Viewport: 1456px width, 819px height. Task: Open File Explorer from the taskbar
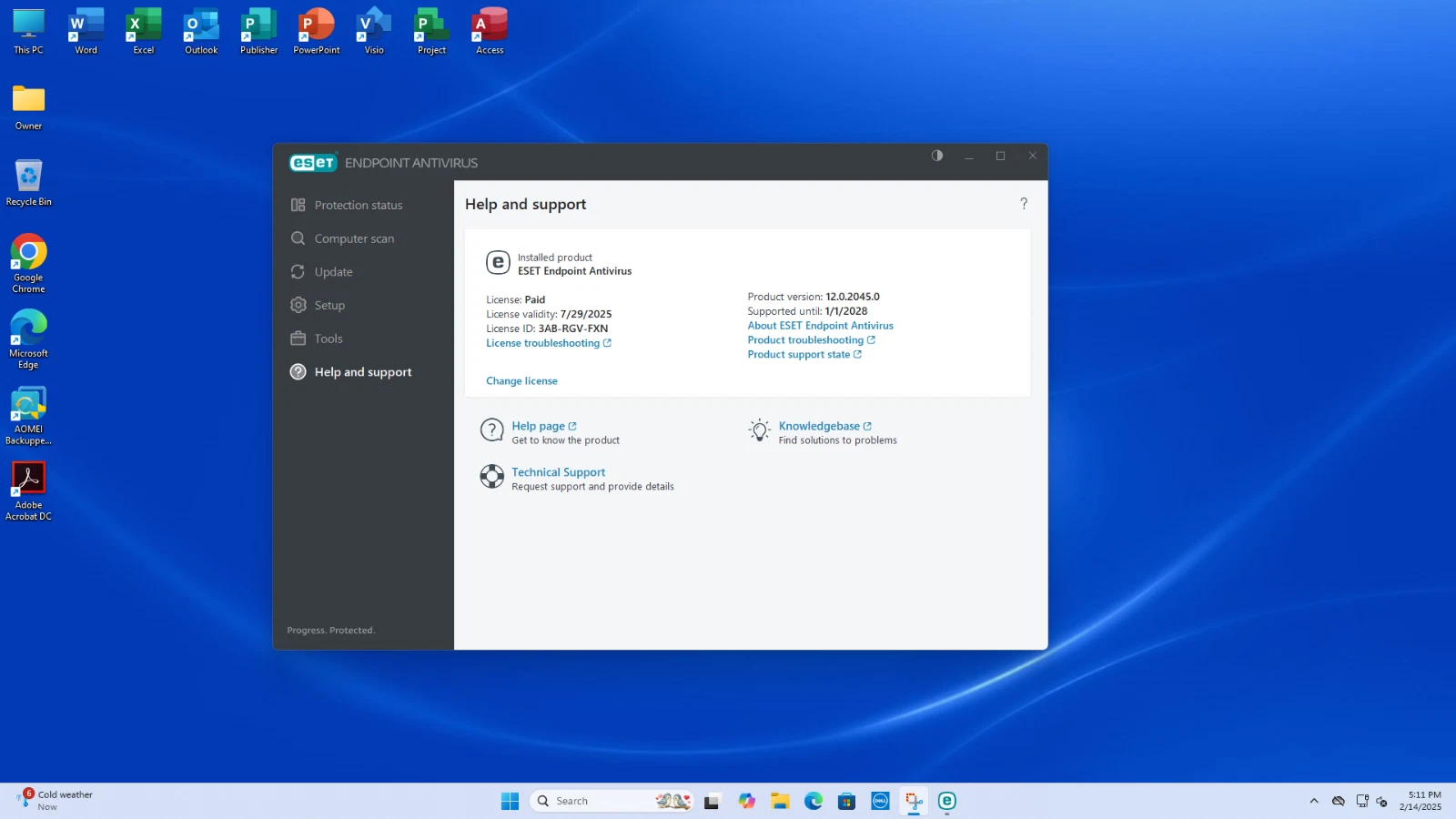(x=780, y=801)
